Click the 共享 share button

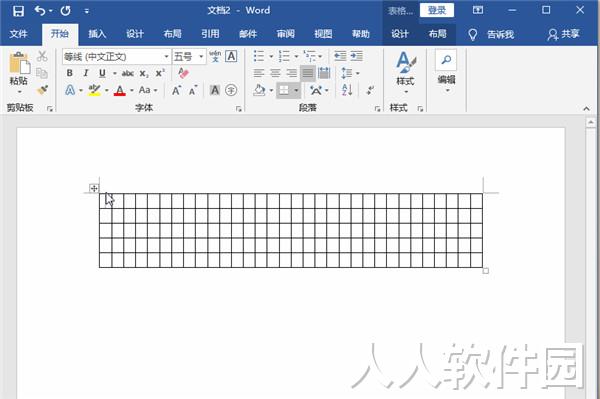pyautogui.click(x=564, y=34)
